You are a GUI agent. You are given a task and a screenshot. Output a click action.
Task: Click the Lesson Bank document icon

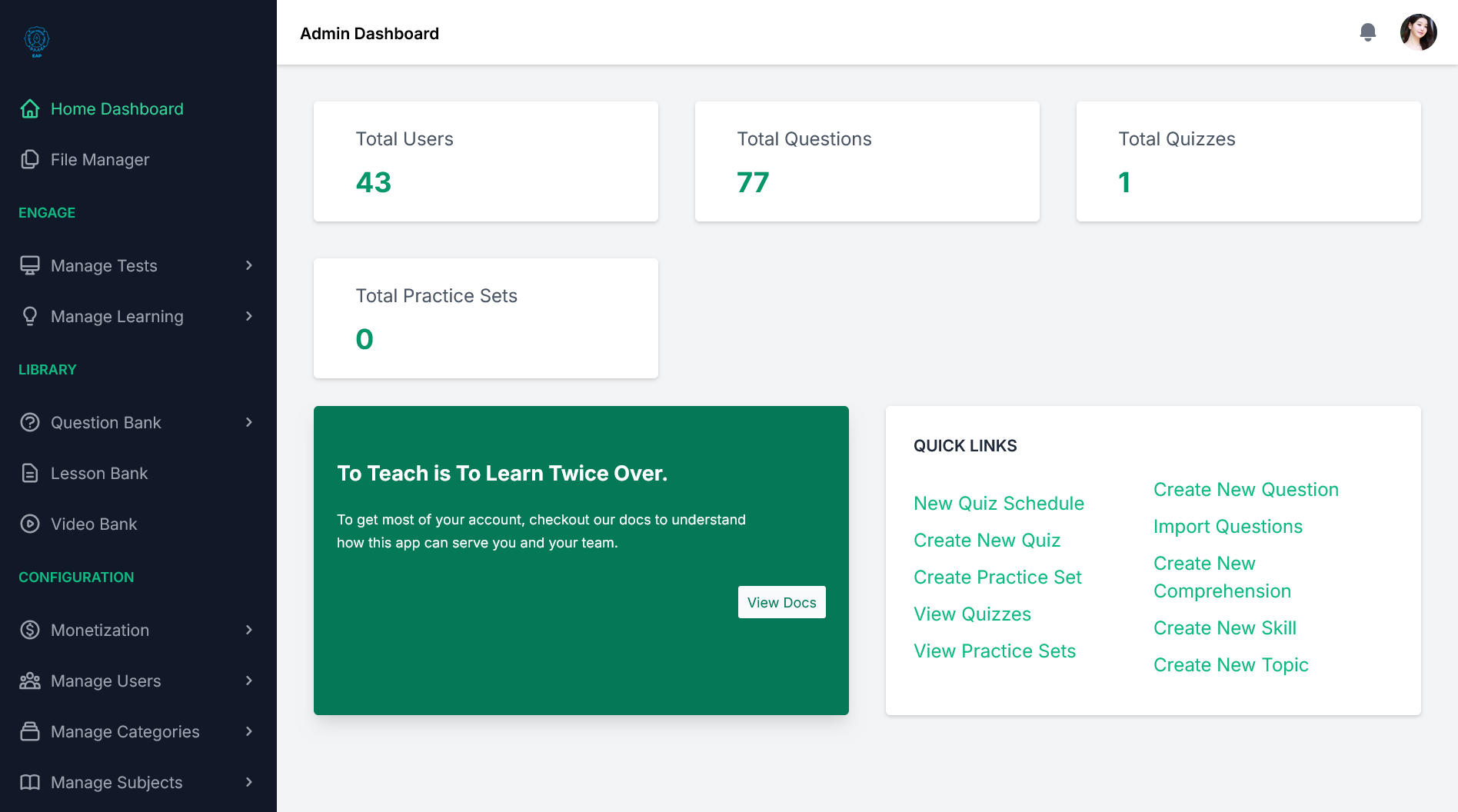point(30,474)
